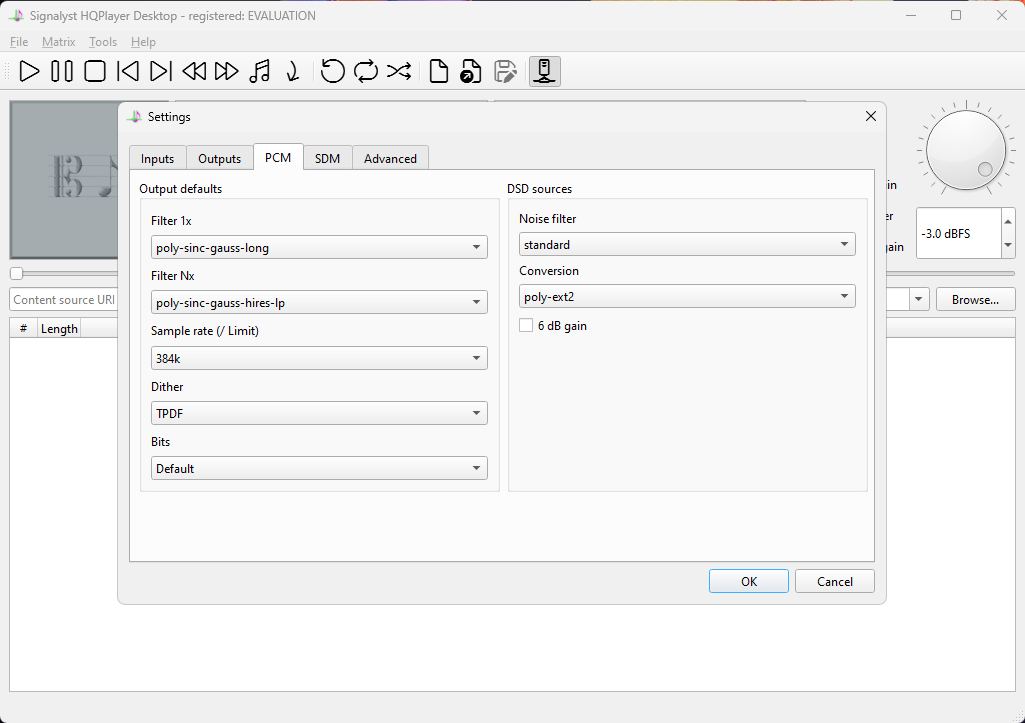Click the OK button

(x=748, y=581)
